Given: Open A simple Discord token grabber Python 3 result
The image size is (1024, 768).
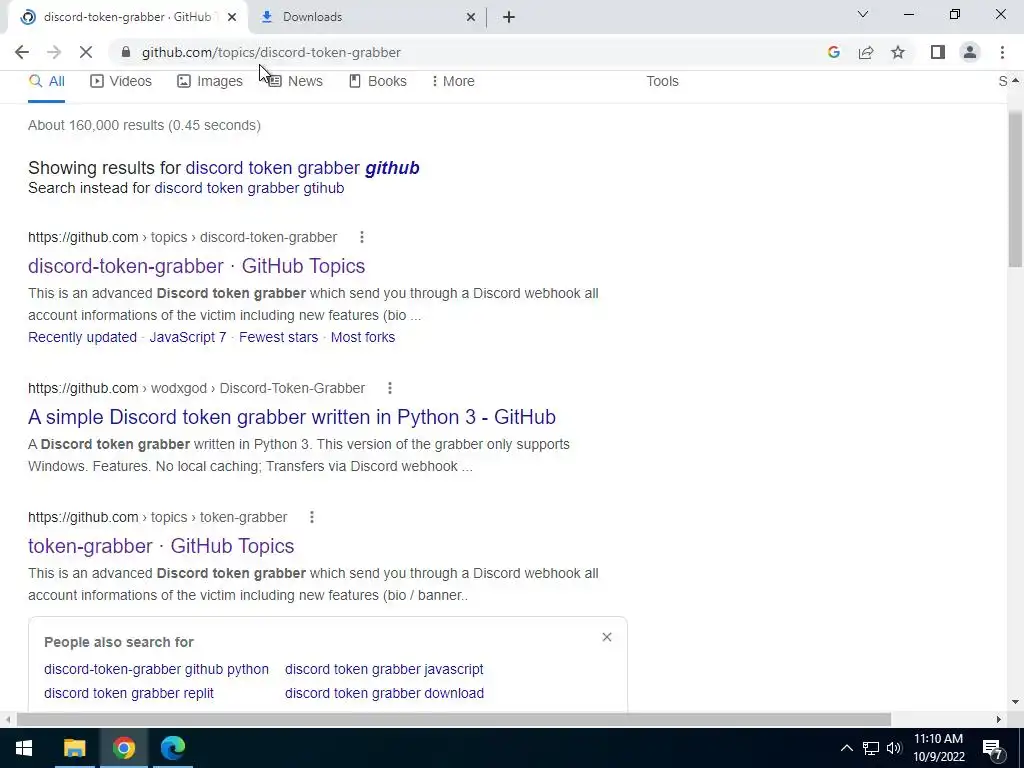Looking at the screenshot, I should [x=292, y=417].
